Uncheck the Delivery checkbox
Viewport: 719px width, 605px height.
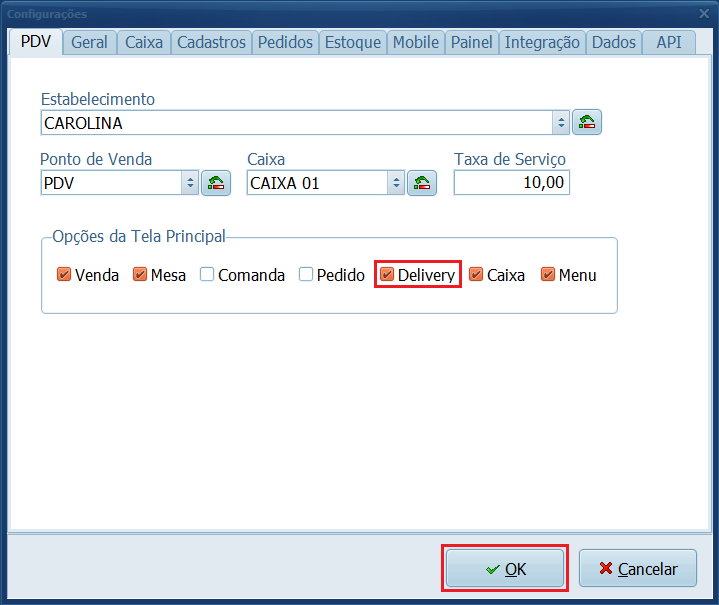coord(387,275)
